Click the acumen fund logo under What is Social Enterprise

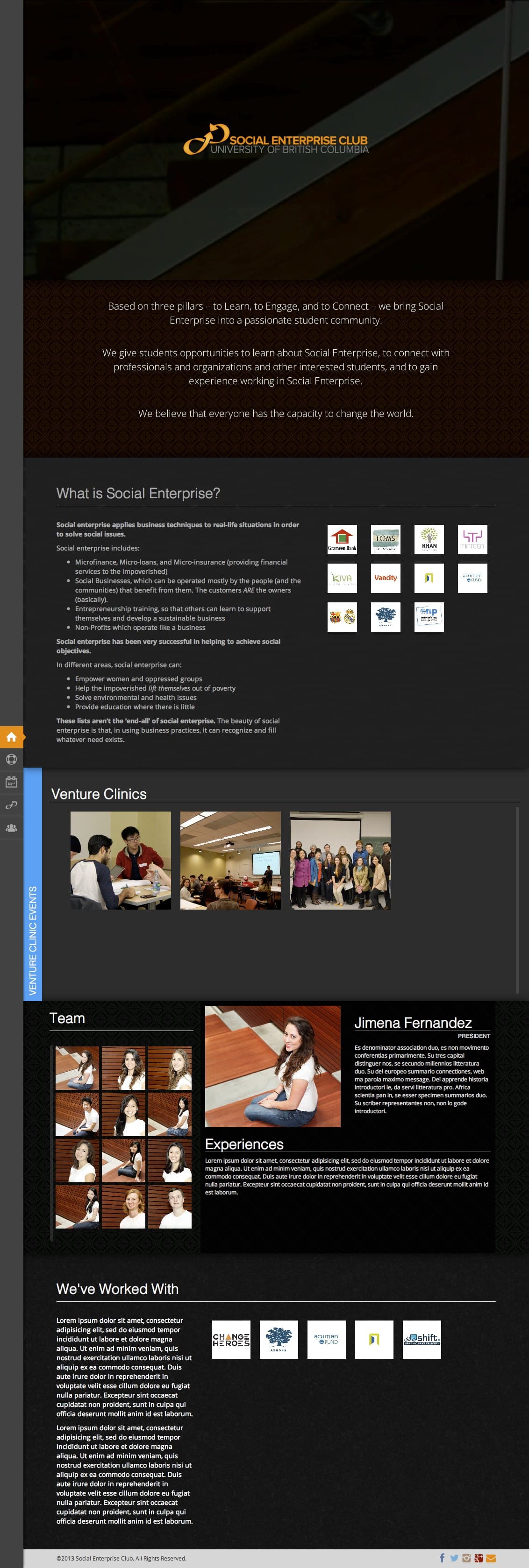[472, 578]
